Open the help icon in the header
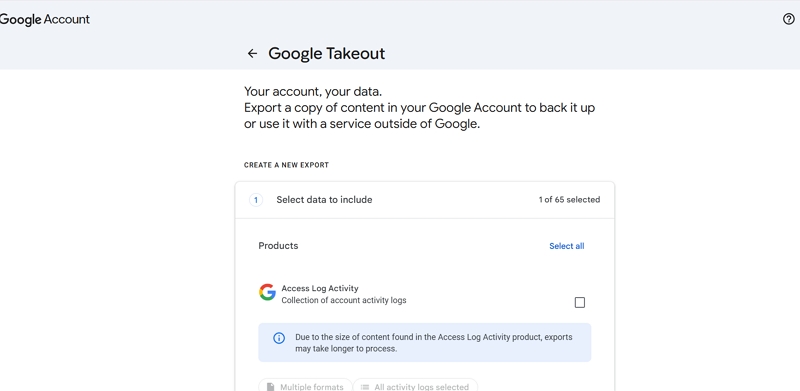800x391 pixels. point(788,19)
